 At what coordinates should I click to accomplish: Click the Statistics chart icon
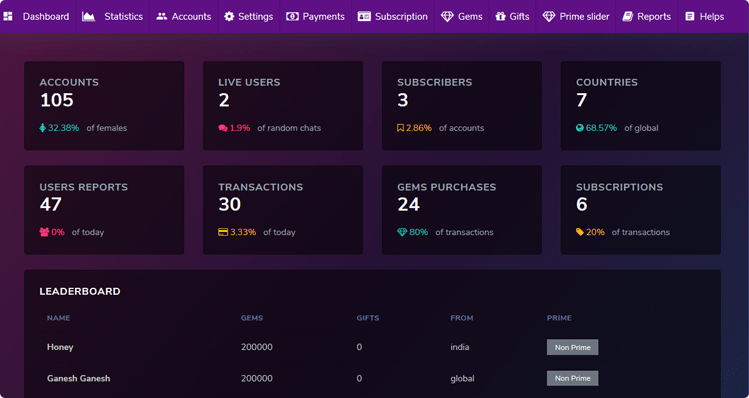click(x=88, y=17)
